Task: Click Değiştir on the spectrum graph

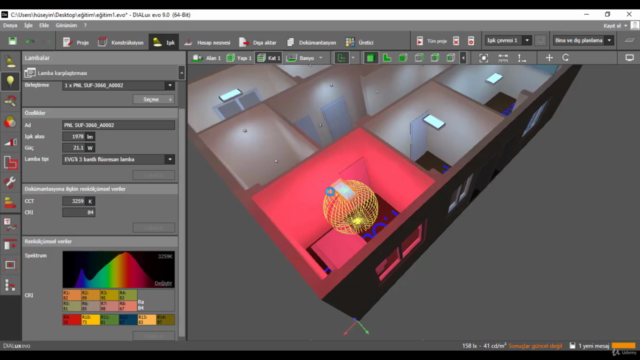Action: pyautogui.click(x=163, y=283)
